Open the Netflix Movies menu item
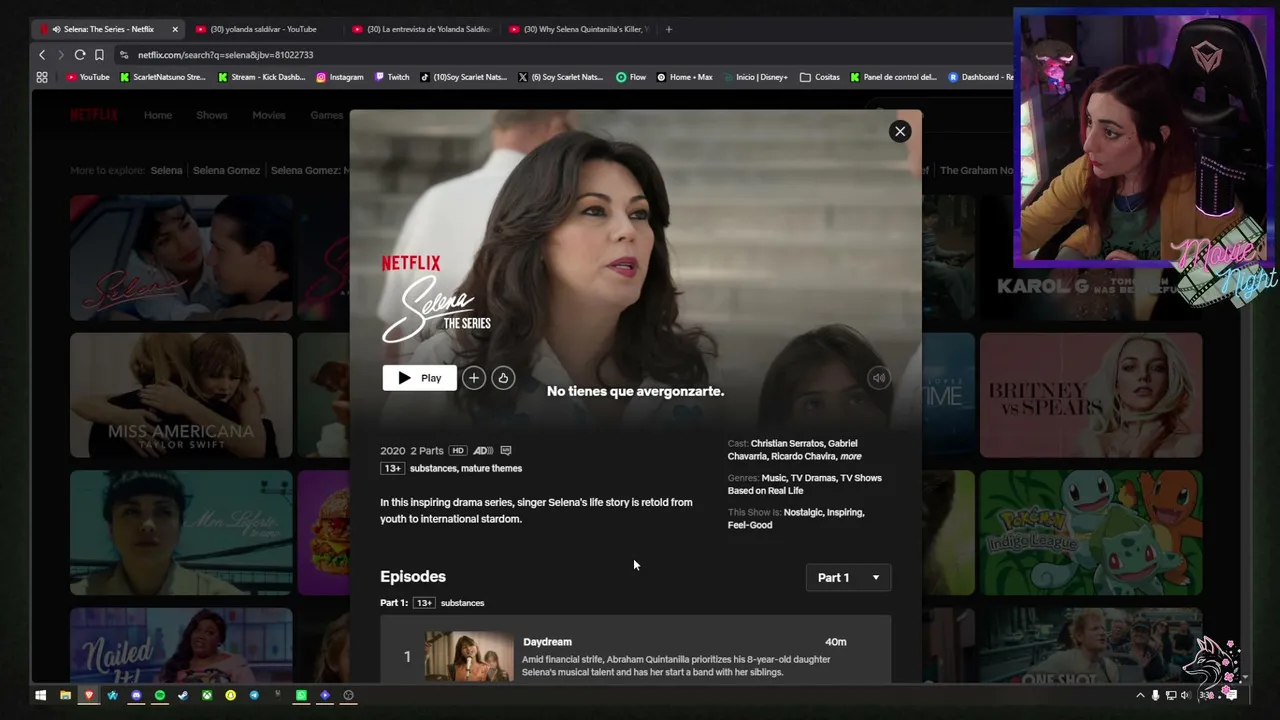 [269, 115]
